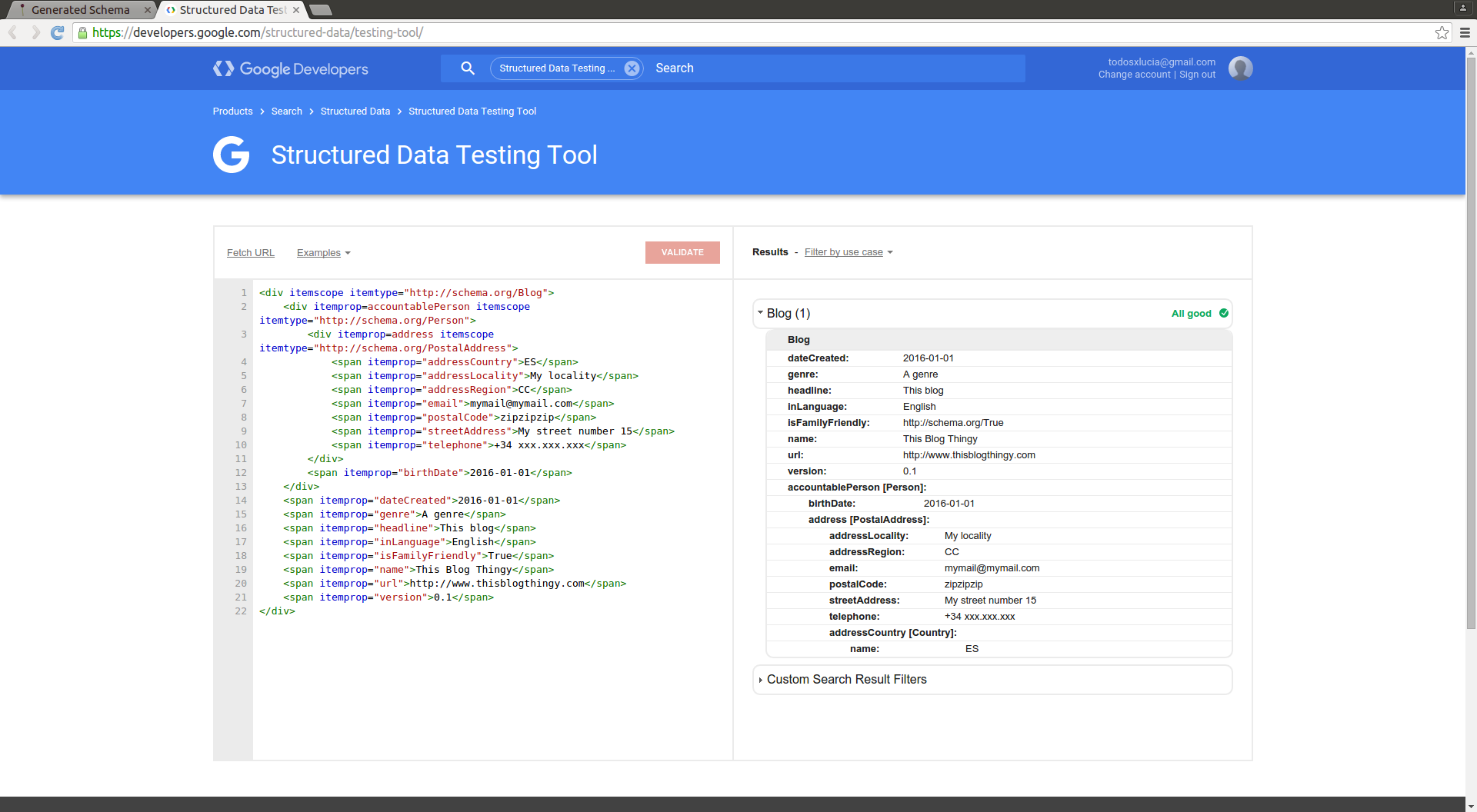
Task: Switch to the Generated Schema tab
Action: point(80,10)
